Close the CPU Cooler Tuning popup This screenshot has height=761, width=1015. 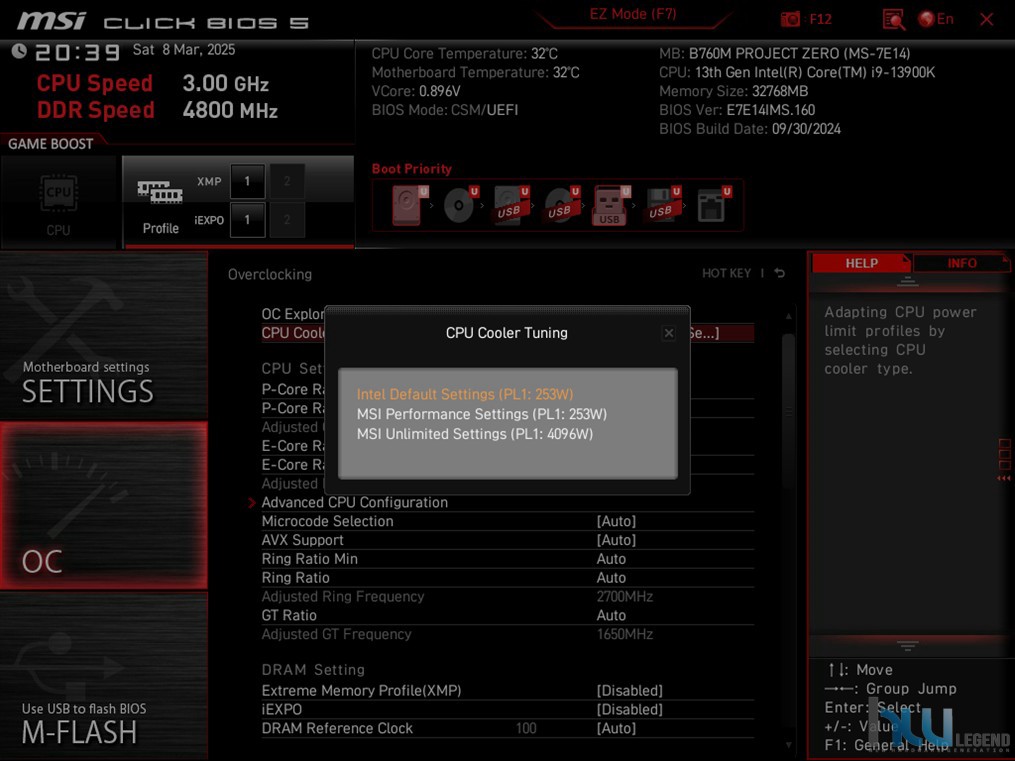click(x=669, y=333)
